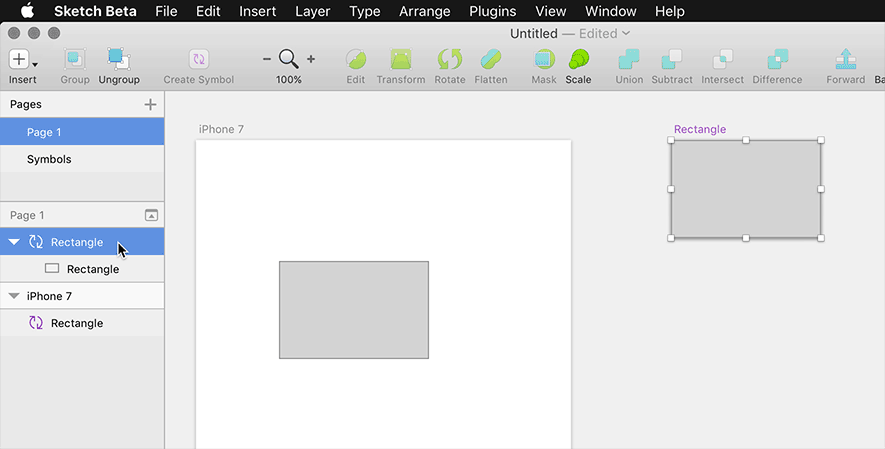The image size is (885, 449).
Task: Click shape icon of nested Rectangle layer
Action: pos(52,268)
